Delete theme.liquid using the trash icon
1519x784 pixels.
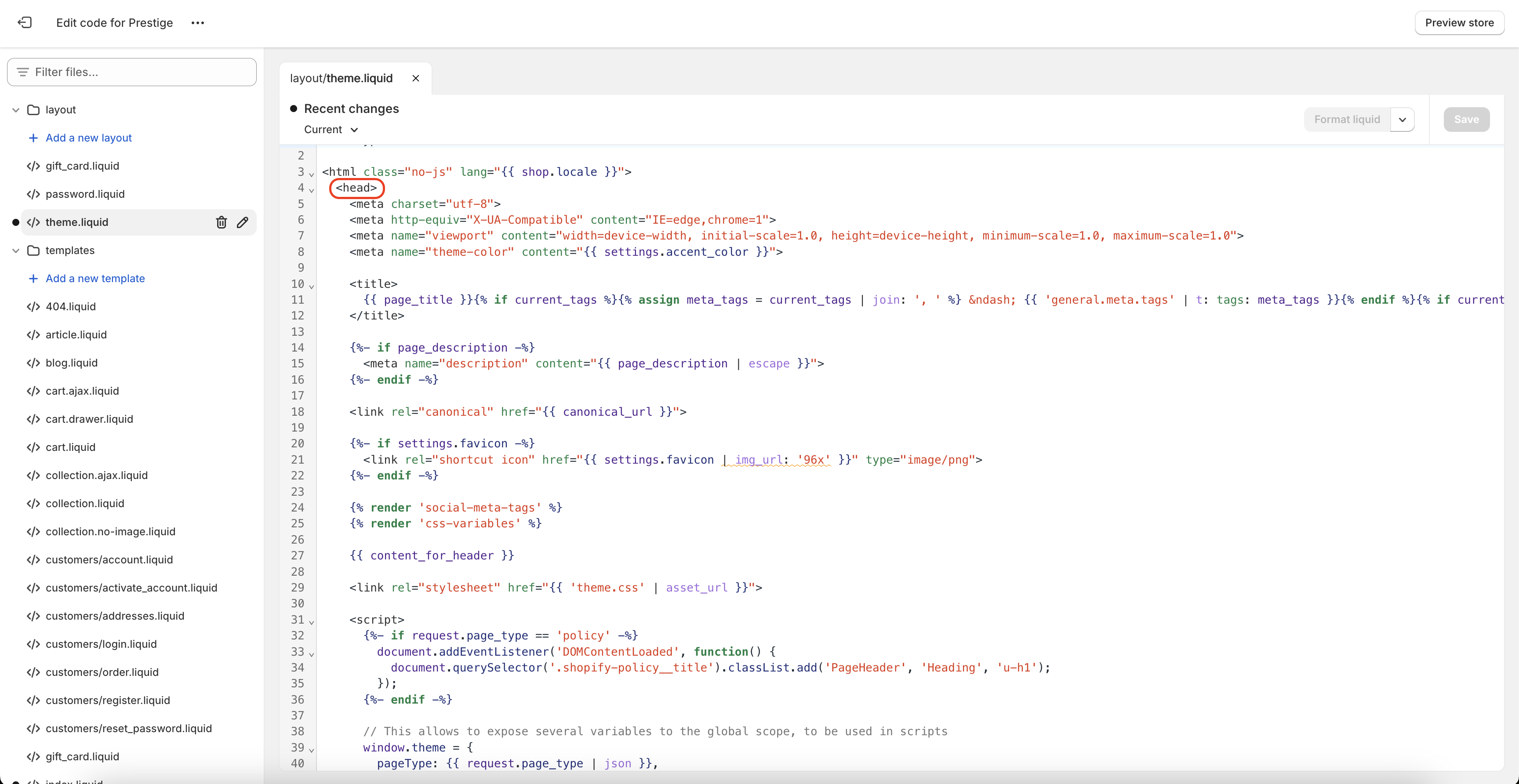(x=221, y=222)
